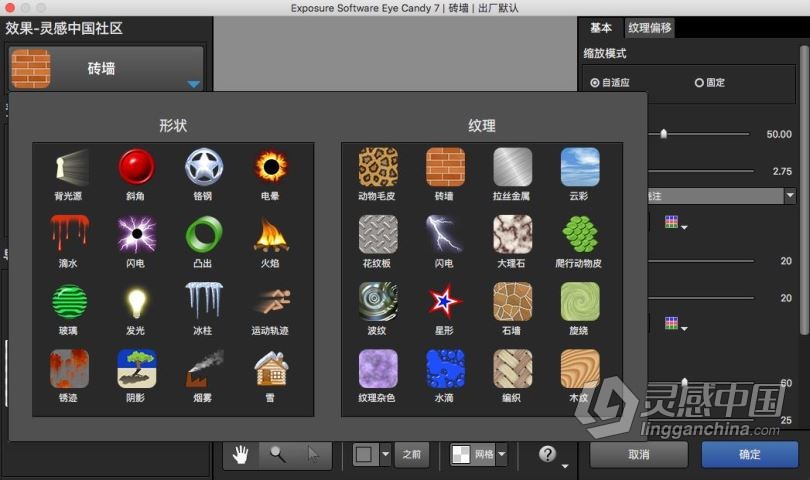Image resolution: width=810 pixels, height=480 pixels.
Task: Select the 滴水 drip effect
Action: (69, 235)
